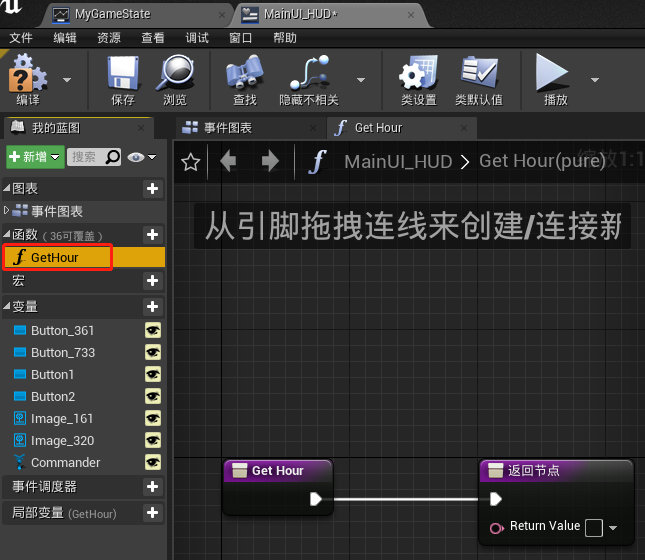Open the 调试 menu
The height and width of the screenshot is (560, 645).
click(x=197, y=38)
